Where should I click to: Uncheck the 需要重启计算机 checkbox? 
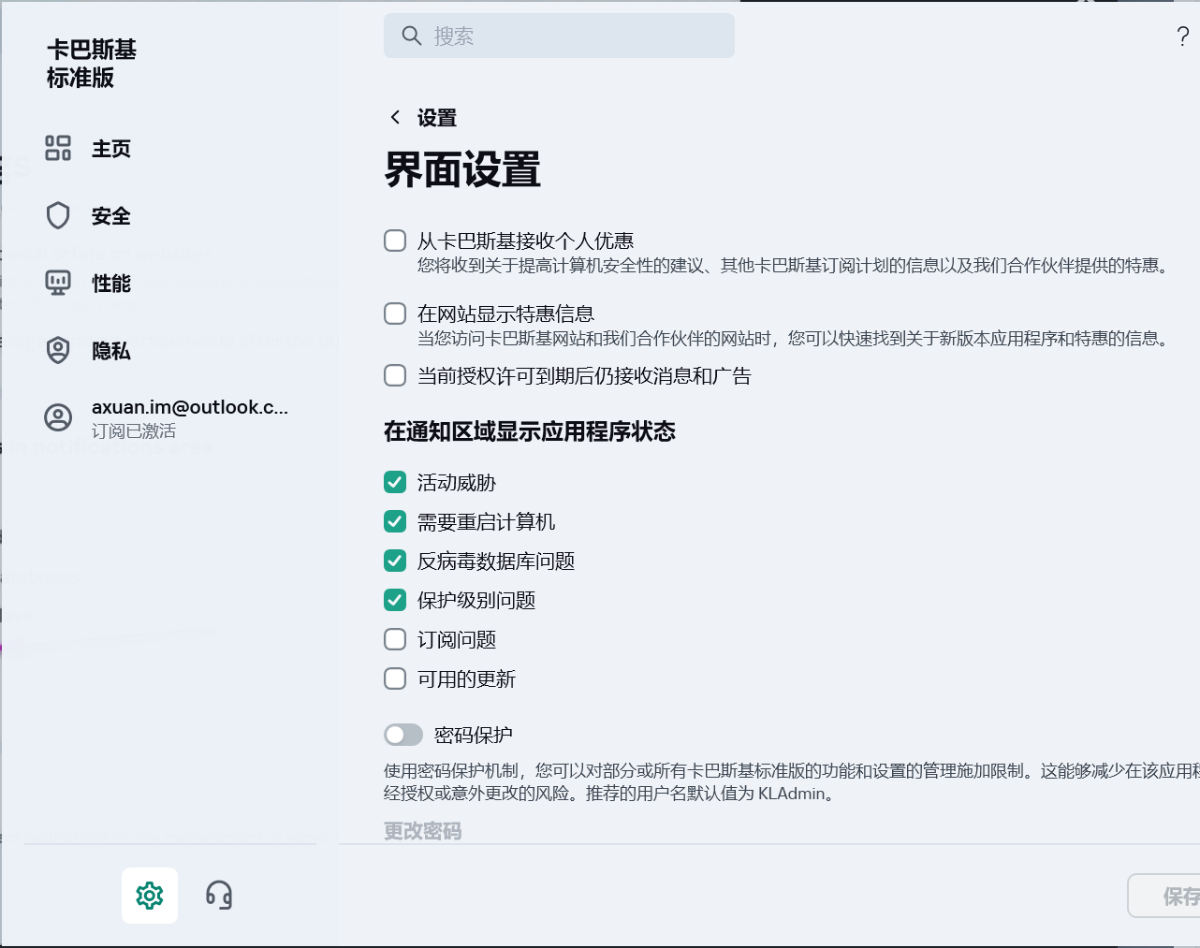pyautogui.click(x=395, y=522)
